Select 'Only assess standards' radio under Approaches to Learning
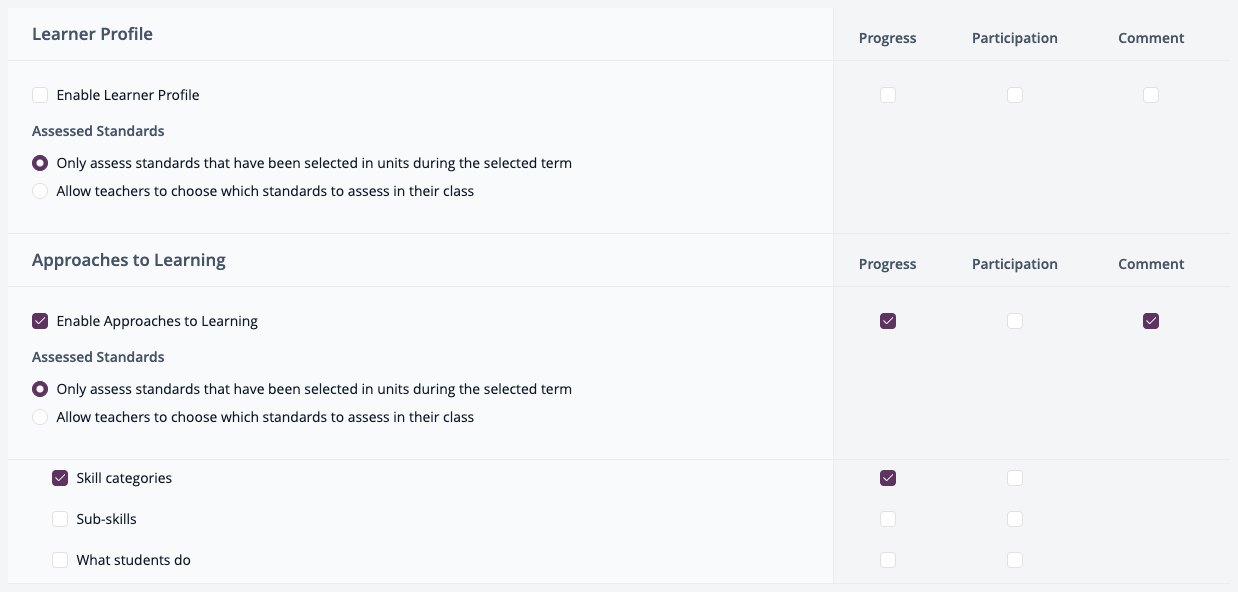 click(40, 389)
